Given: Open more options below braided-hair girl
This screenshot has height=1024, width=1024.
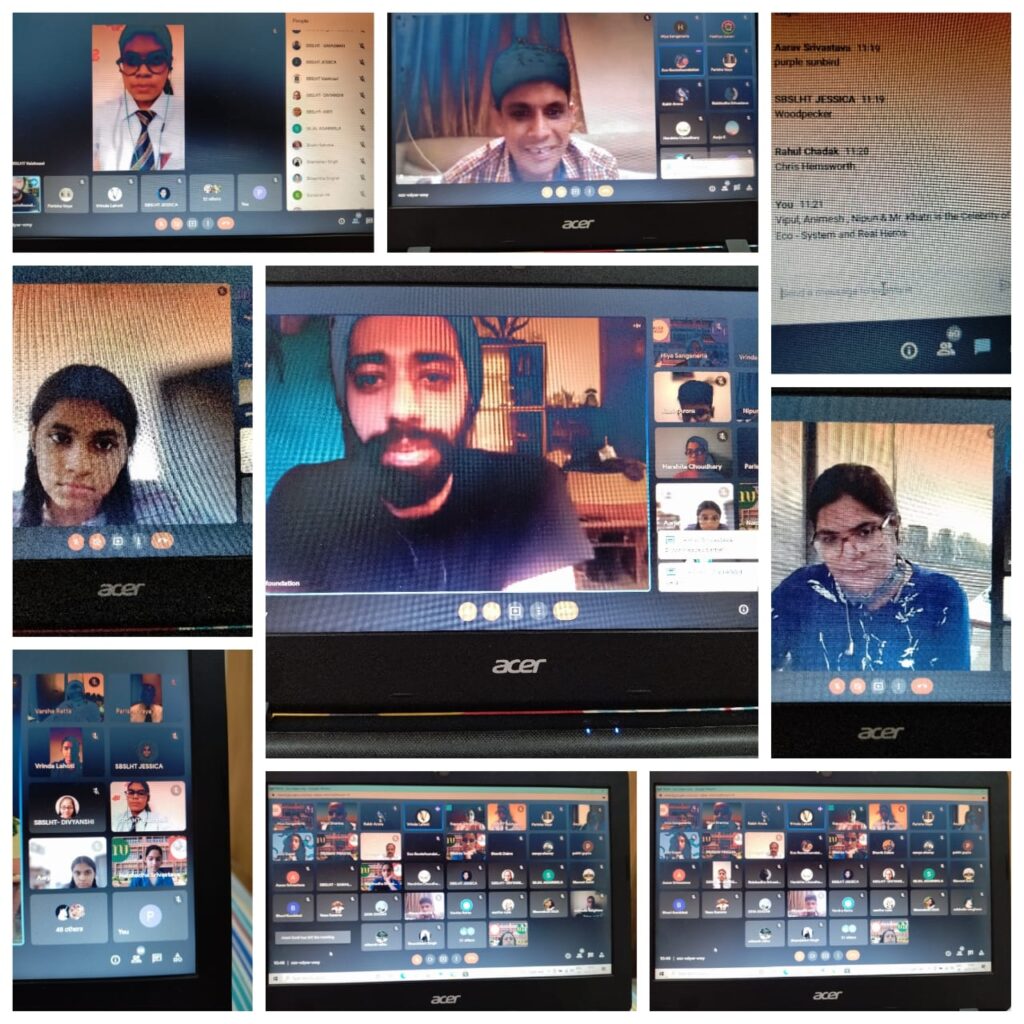Looking at the screenshot, I should (138, 541).
